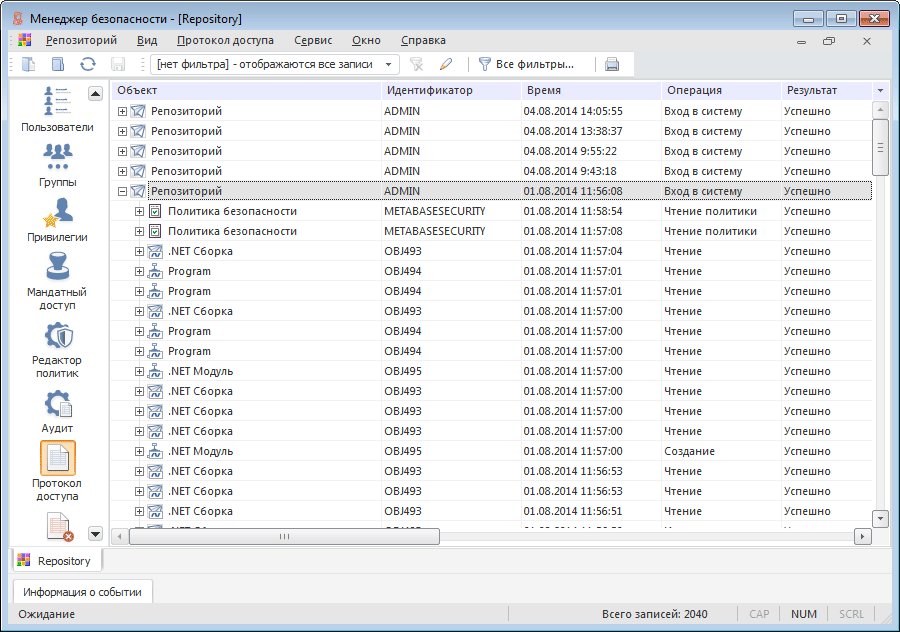Clear the filter using funnel icon
Screen dimensions: 900x632
417,64
